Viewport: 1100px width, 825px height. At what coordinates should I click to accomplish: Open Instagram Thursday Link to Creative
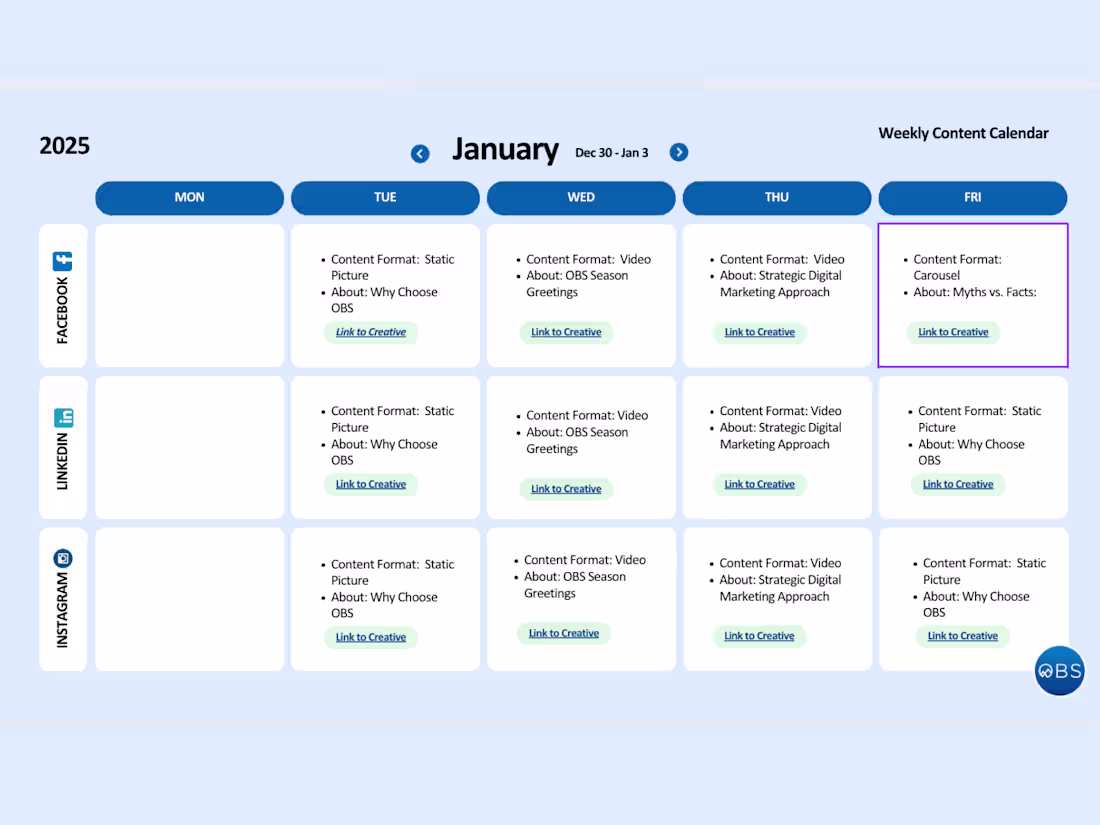(x=759, y=636)
